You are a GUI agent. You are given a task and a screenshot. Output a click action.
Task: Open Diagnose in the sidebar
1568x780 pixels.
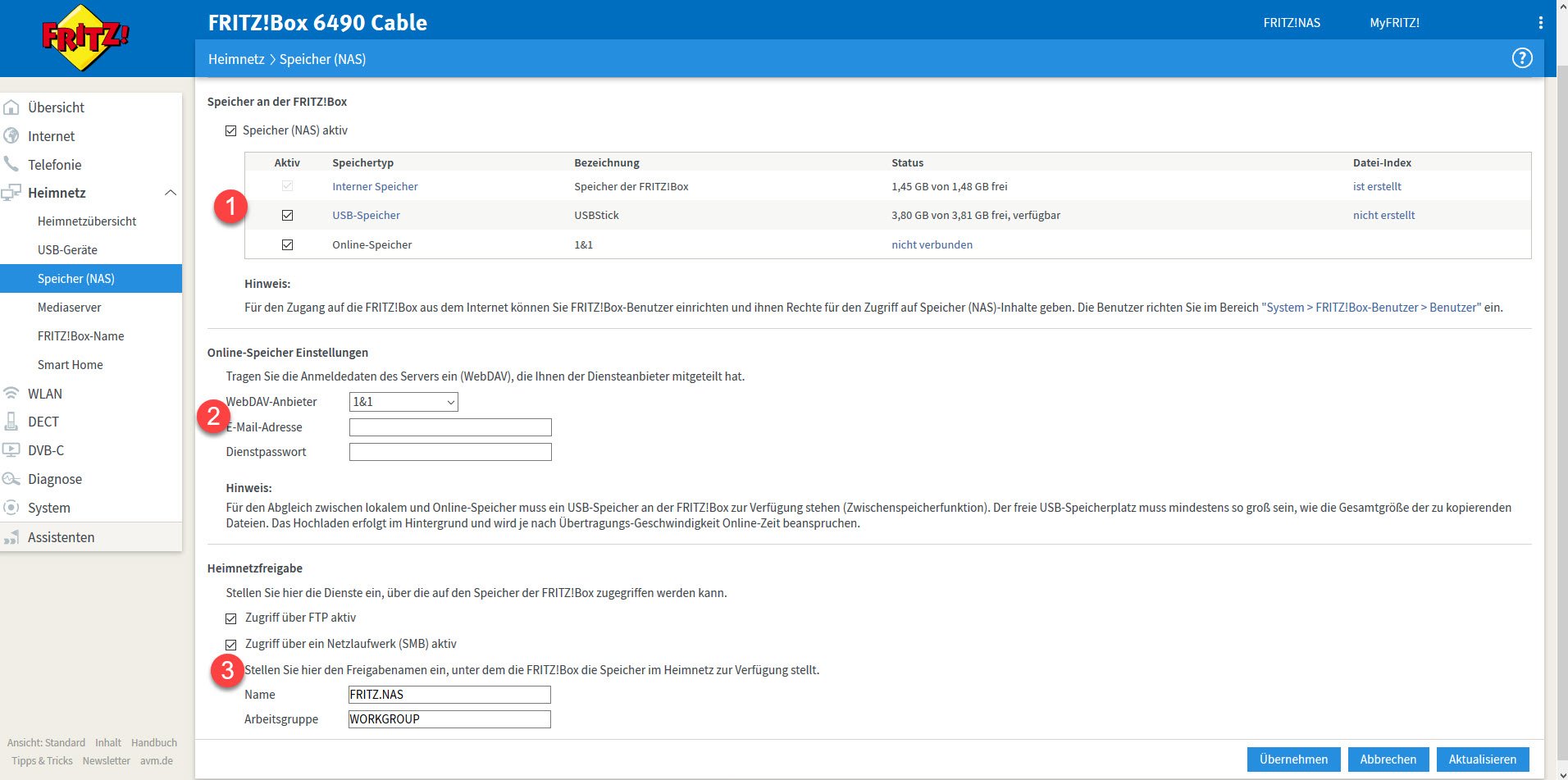[x=55, y=479]
